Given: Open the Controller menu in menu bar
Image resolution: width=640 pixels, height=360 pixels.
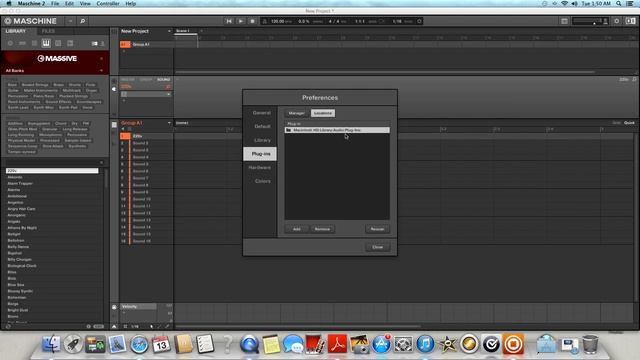Looking at the screenshot, I should tap(108, 3).
